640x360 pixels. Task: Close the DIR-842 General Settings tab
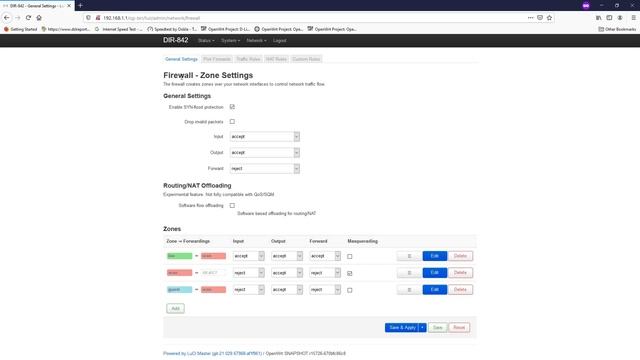[x=69, y=6]
